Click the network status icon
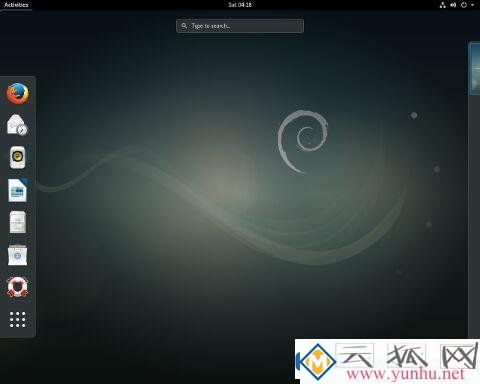The width and height of the screenshot is (480, 384). tap(443, 5)
